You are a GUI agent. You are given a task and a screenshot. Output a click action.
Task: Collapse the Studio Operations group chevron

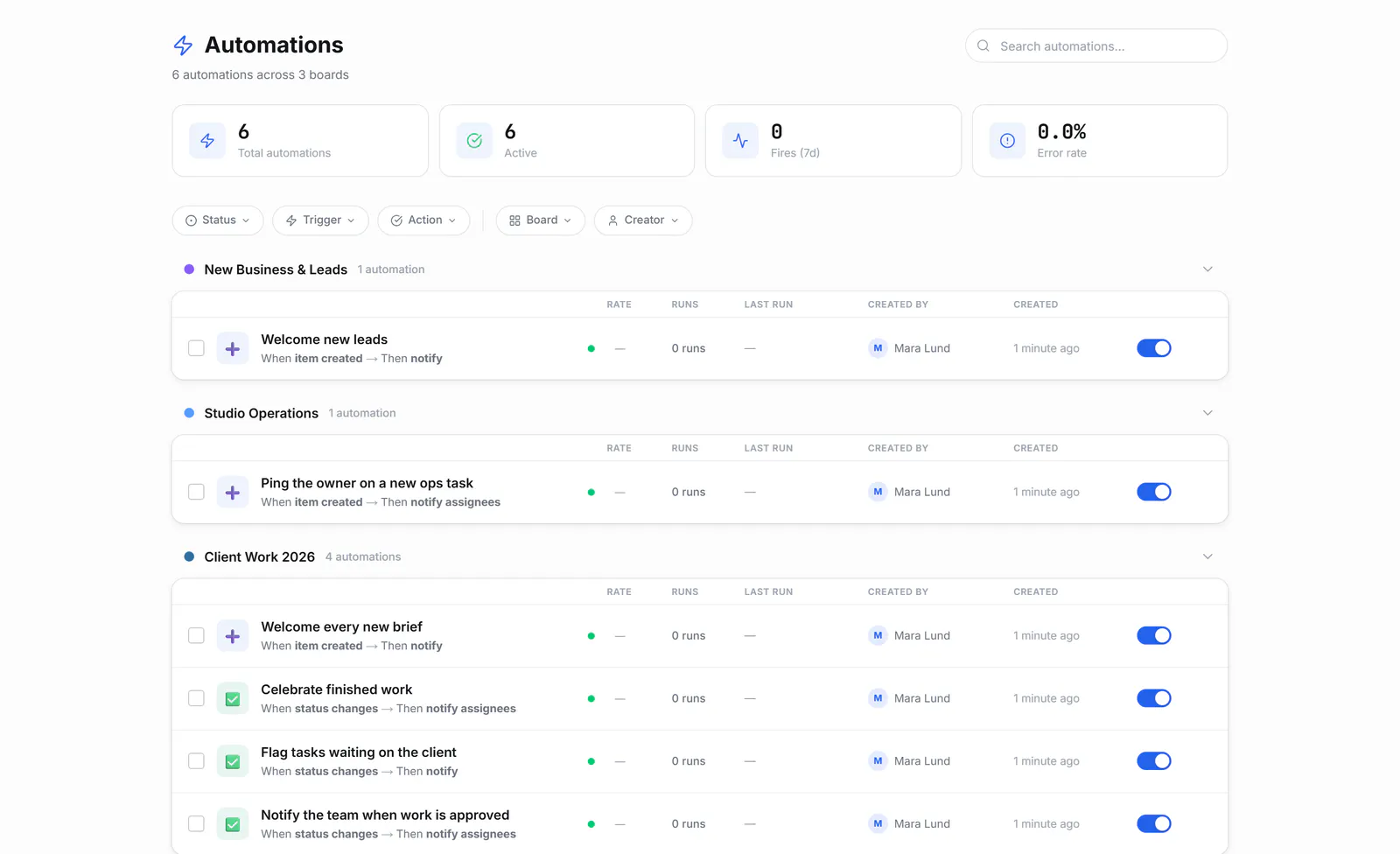(x=1207, y=413)
